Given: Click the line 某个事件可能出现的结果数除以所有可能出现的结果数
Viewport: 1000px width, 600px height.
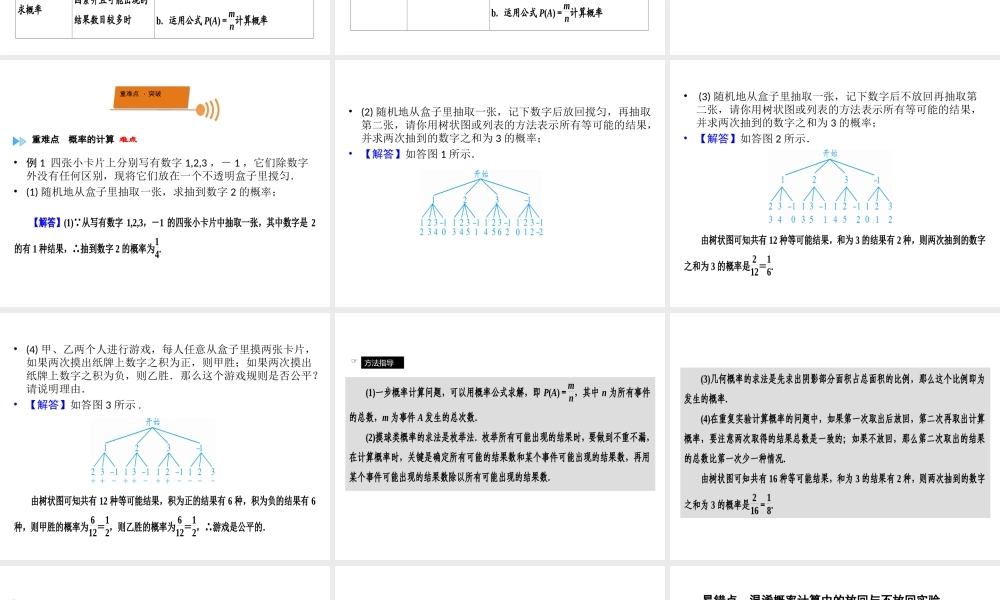Looking at the screenshot, I should pos(449,477).
